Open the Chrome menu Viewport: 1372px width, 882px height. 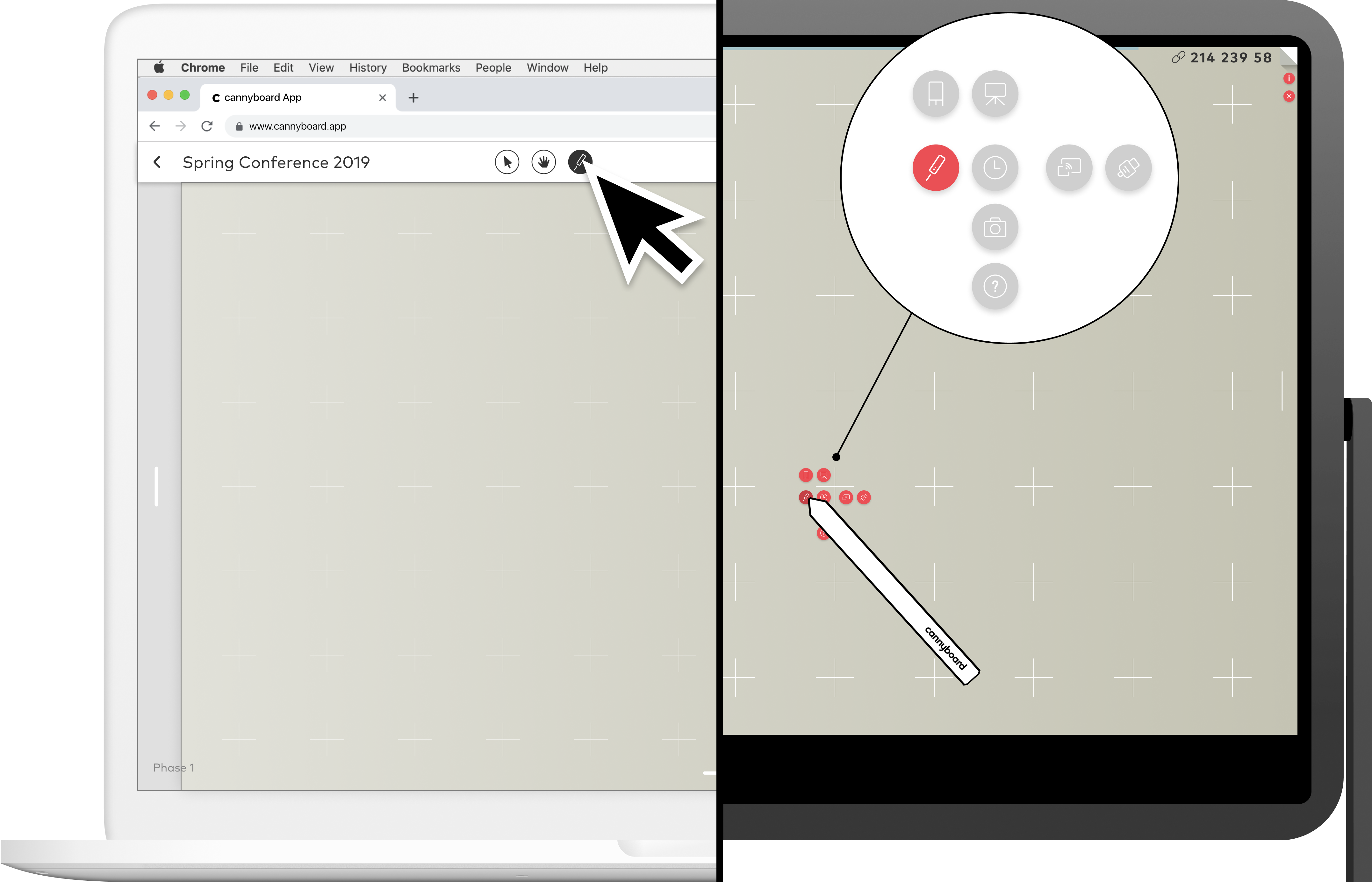203,68
